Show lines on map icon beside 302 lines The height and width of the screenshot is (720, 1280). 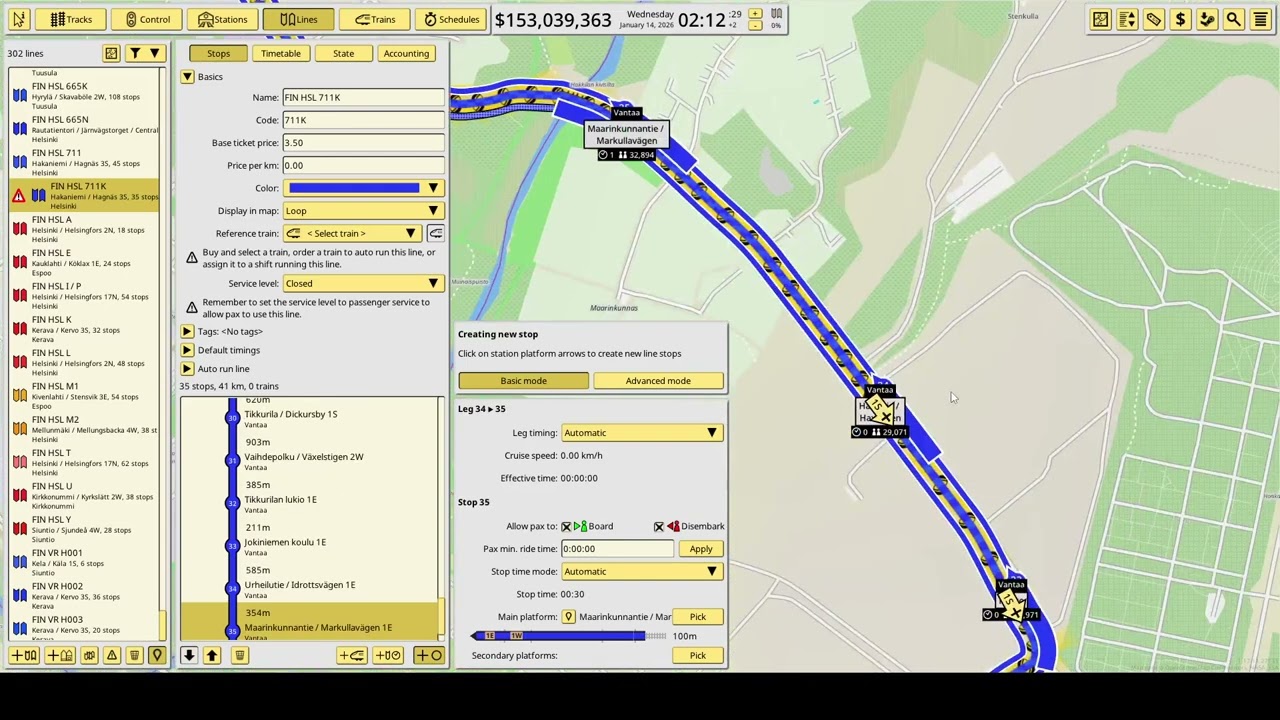click(x=111, y=53)
